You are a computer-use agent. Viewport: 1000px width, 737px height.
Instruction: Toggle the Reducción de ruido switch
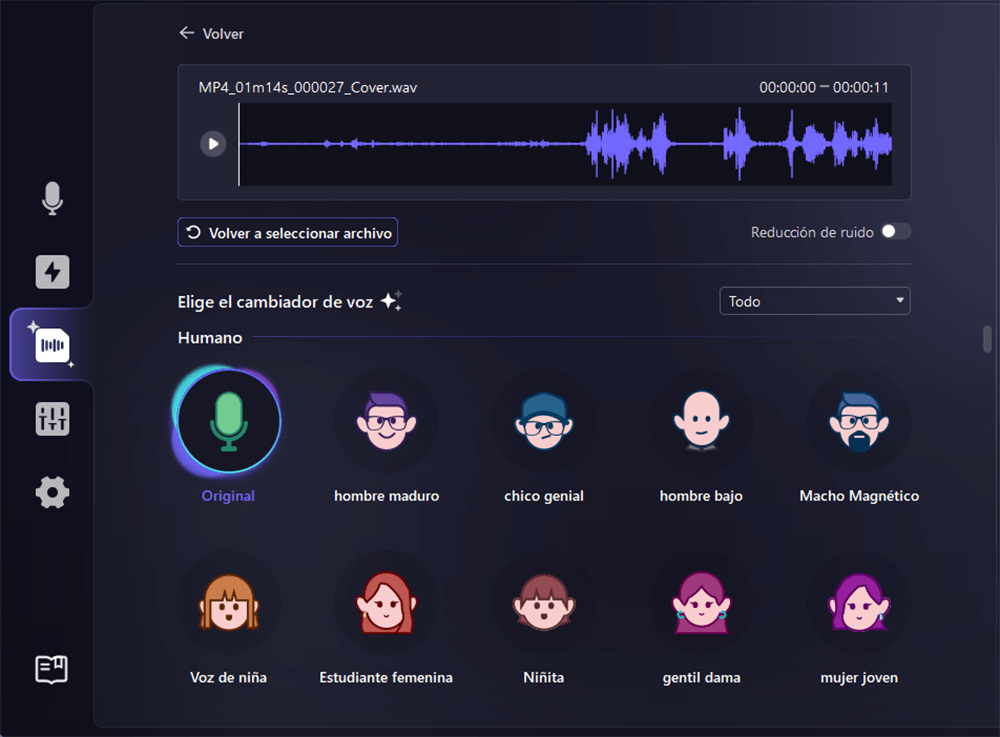(895, 232)
